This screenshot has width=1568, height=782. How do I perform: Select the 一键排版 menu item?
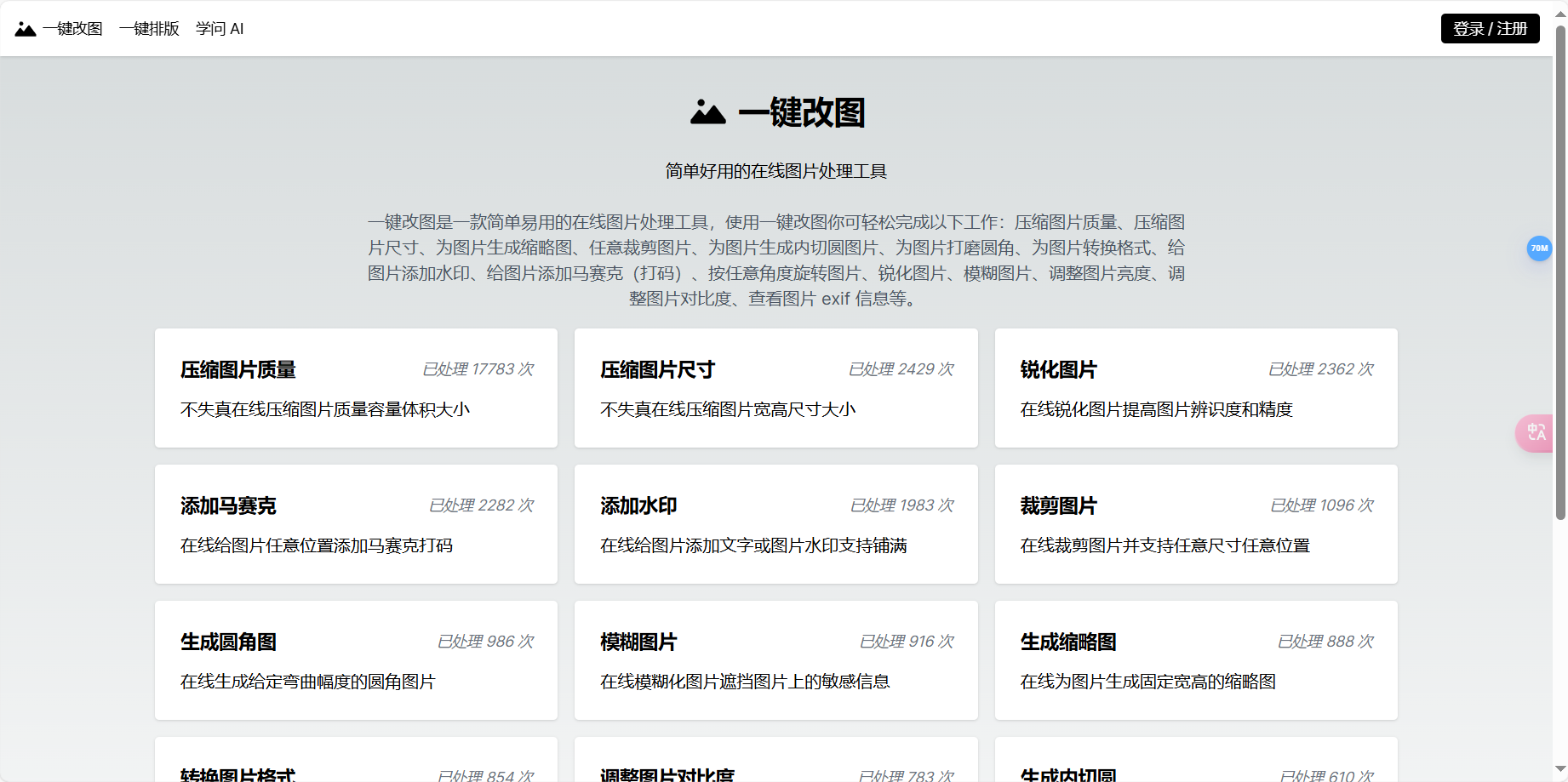(x=150, y=28)
